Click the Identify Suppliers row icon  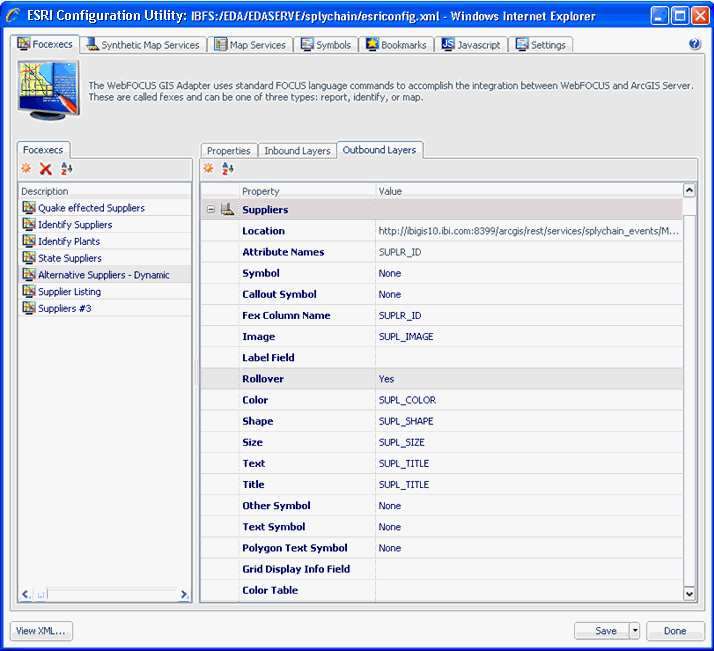coord(29,224)
